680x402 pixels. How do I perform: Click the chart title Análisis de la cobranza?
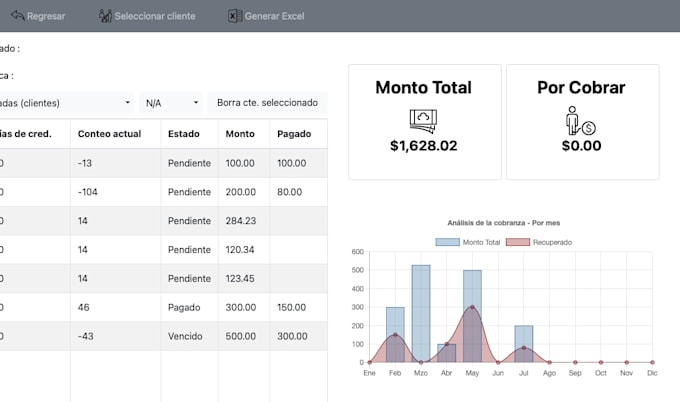pos(503,223)
